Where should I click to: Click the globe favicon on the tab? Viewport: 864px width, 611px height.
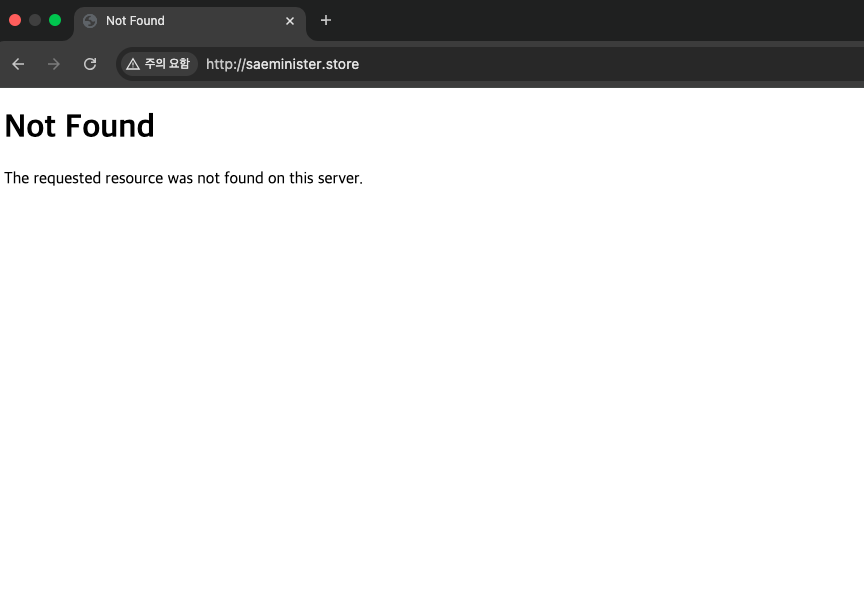click(x=90, y=21)
